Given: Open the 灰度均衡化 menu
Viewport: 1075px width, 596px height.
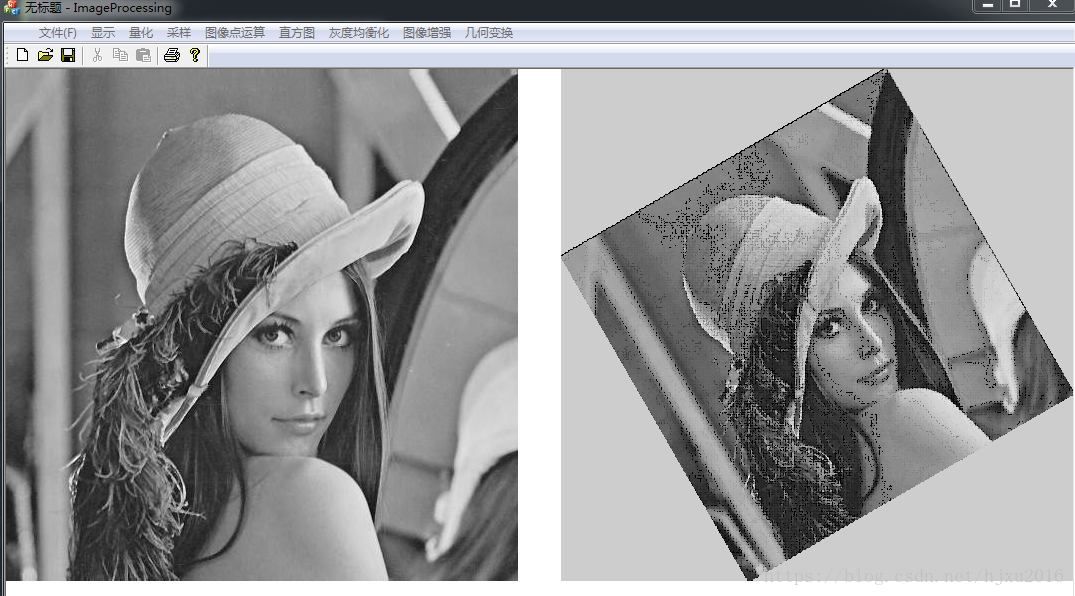Looking at the screenshot, I should [x=359, y=33].
